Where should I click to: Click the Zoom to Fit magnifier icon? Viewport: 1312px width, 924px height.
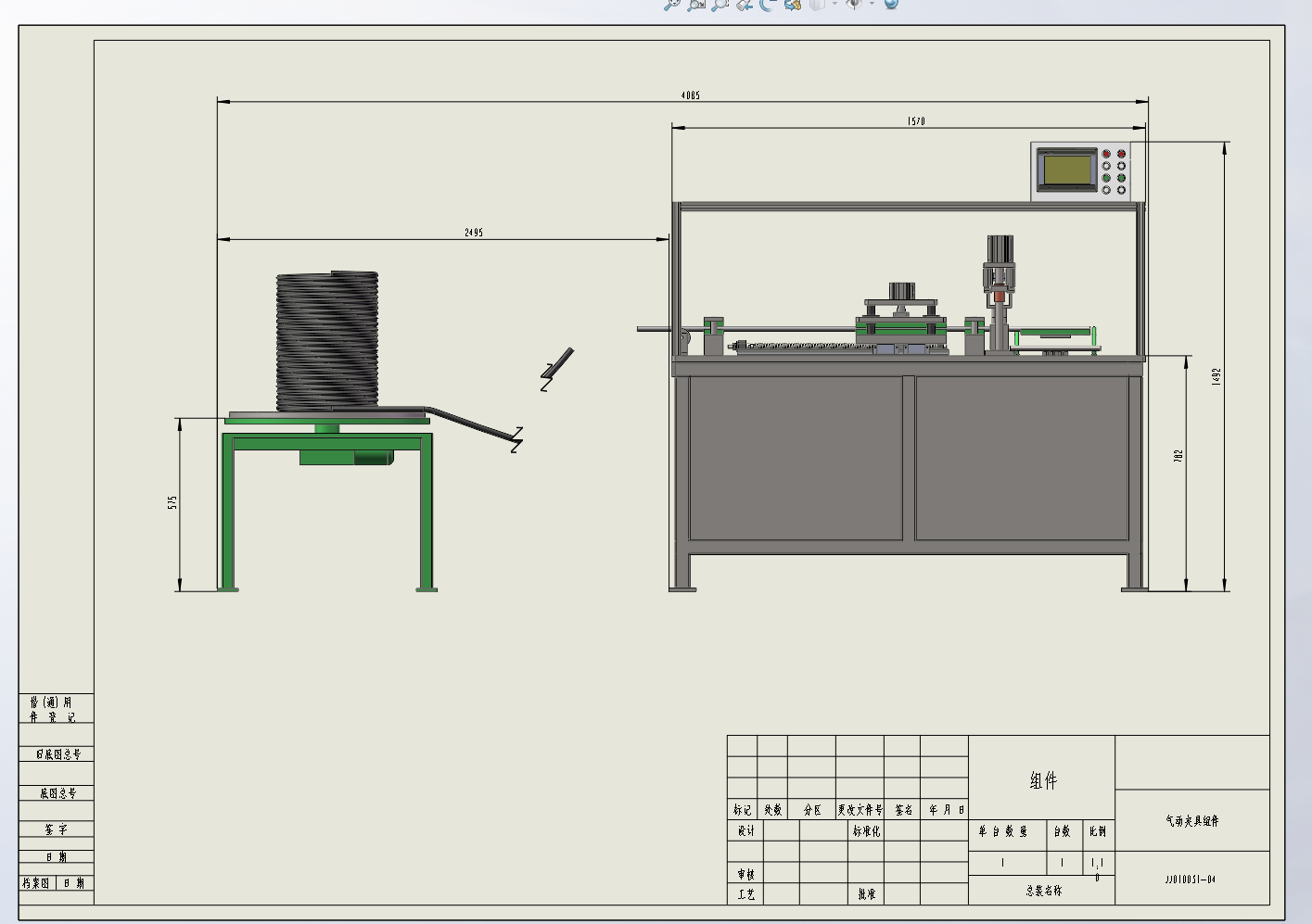(x=672, y=4)
